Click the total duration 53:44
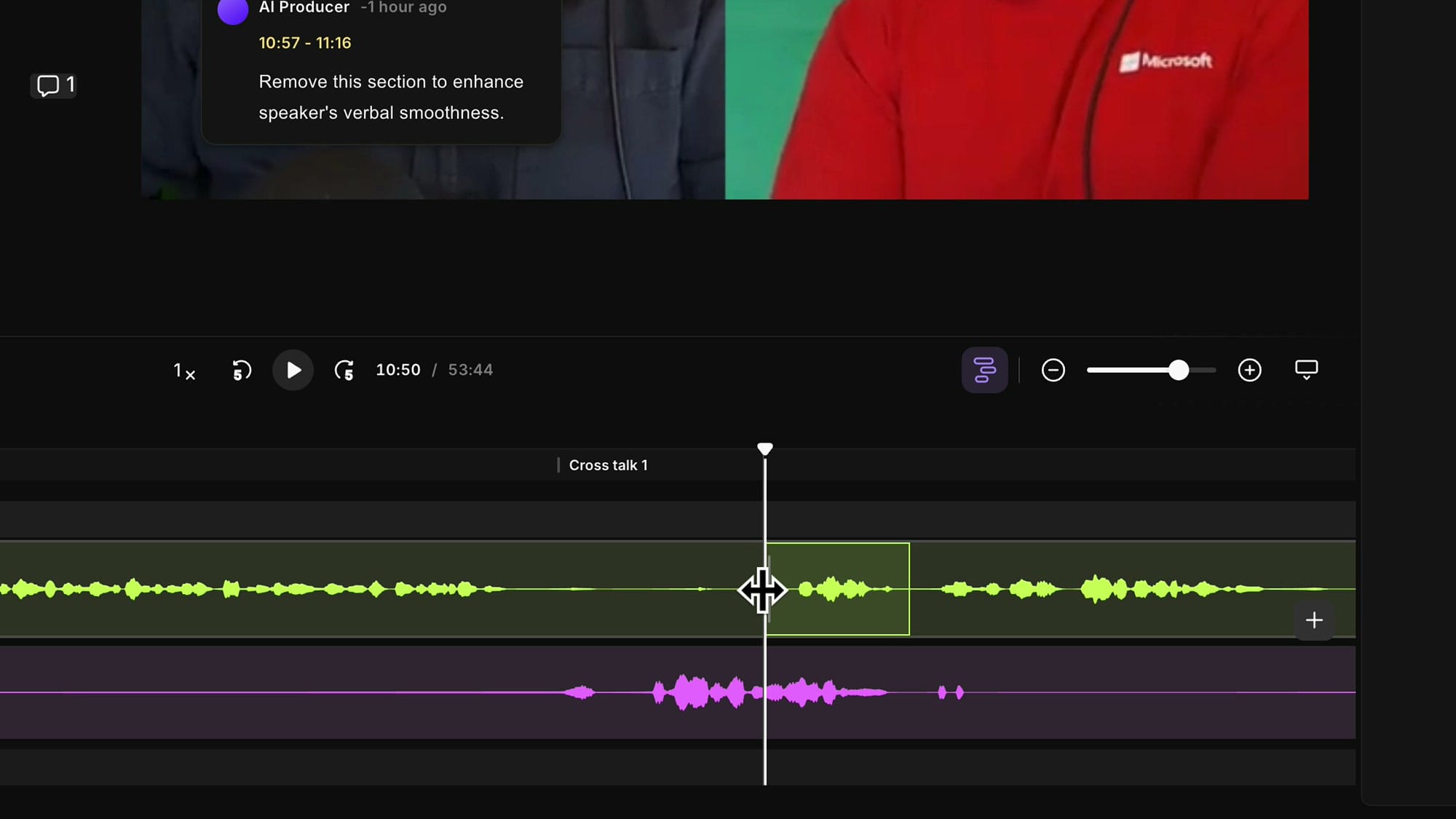 tap(470, 370)
